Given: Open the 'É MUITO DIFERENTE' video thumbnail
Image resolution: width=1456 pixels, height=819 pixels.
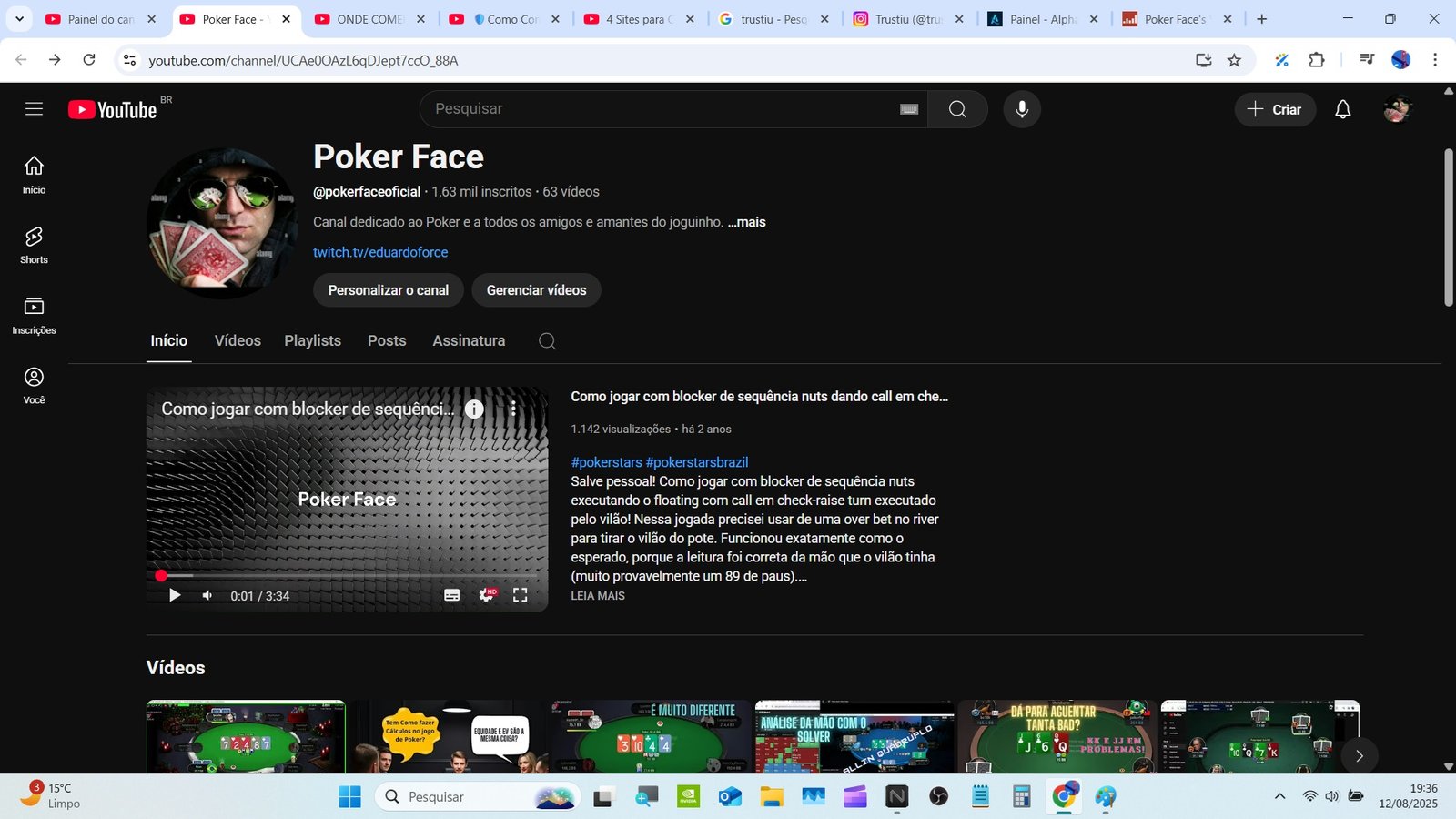Looking at the screenshot, I should (650, 737).
